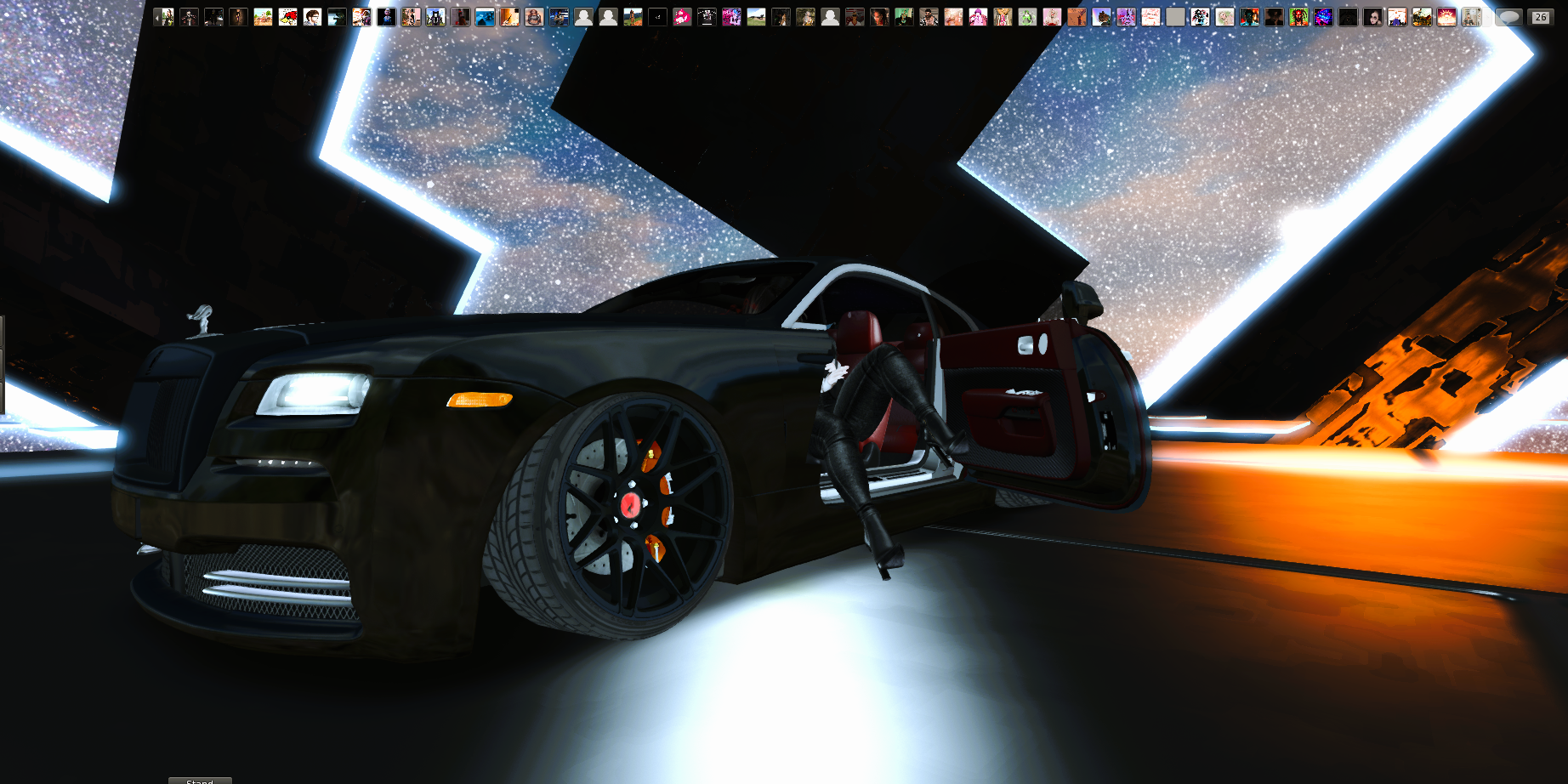Open the green field landscape chat icon
The width and height of the screenshot is (1568, 784).
tap(756, 17)
